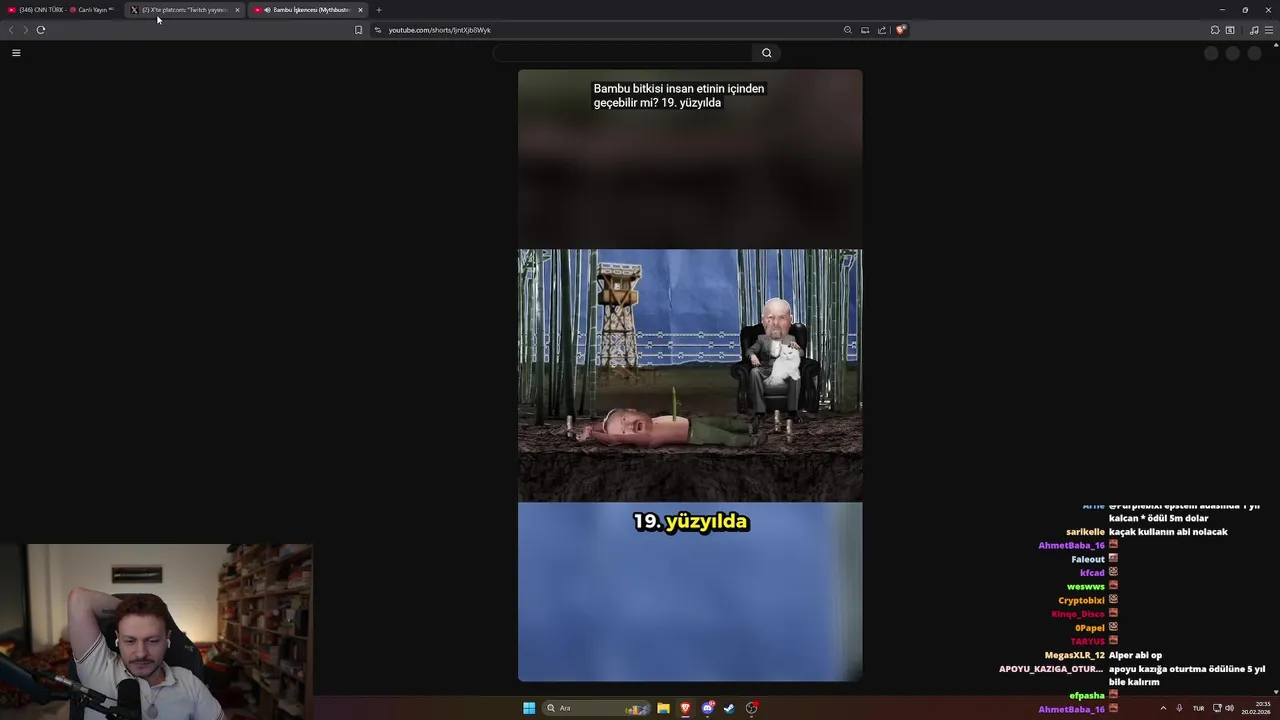1280x720 pixels.
Task: Open Brave browser from the taskbar
Action: 685,708
